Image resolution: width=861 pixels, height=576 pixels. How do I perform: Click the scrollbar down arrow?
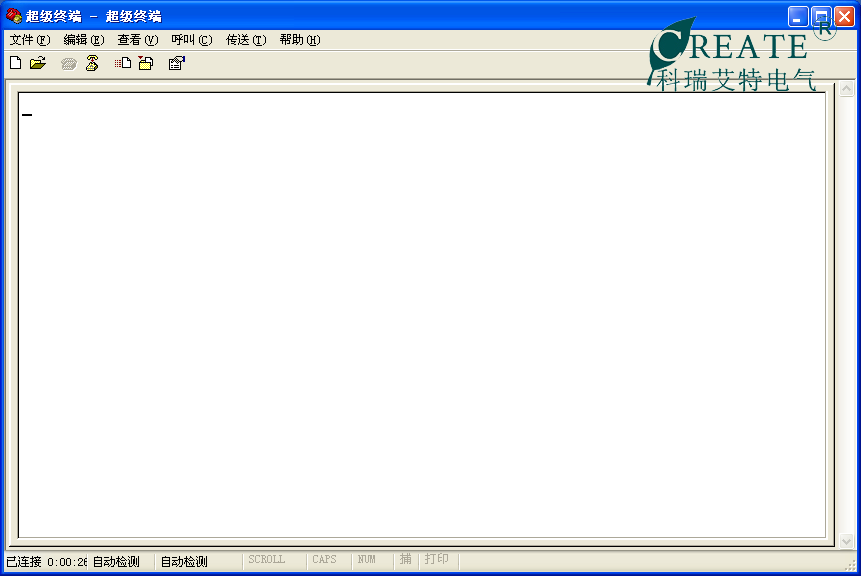tap(847, 541)
